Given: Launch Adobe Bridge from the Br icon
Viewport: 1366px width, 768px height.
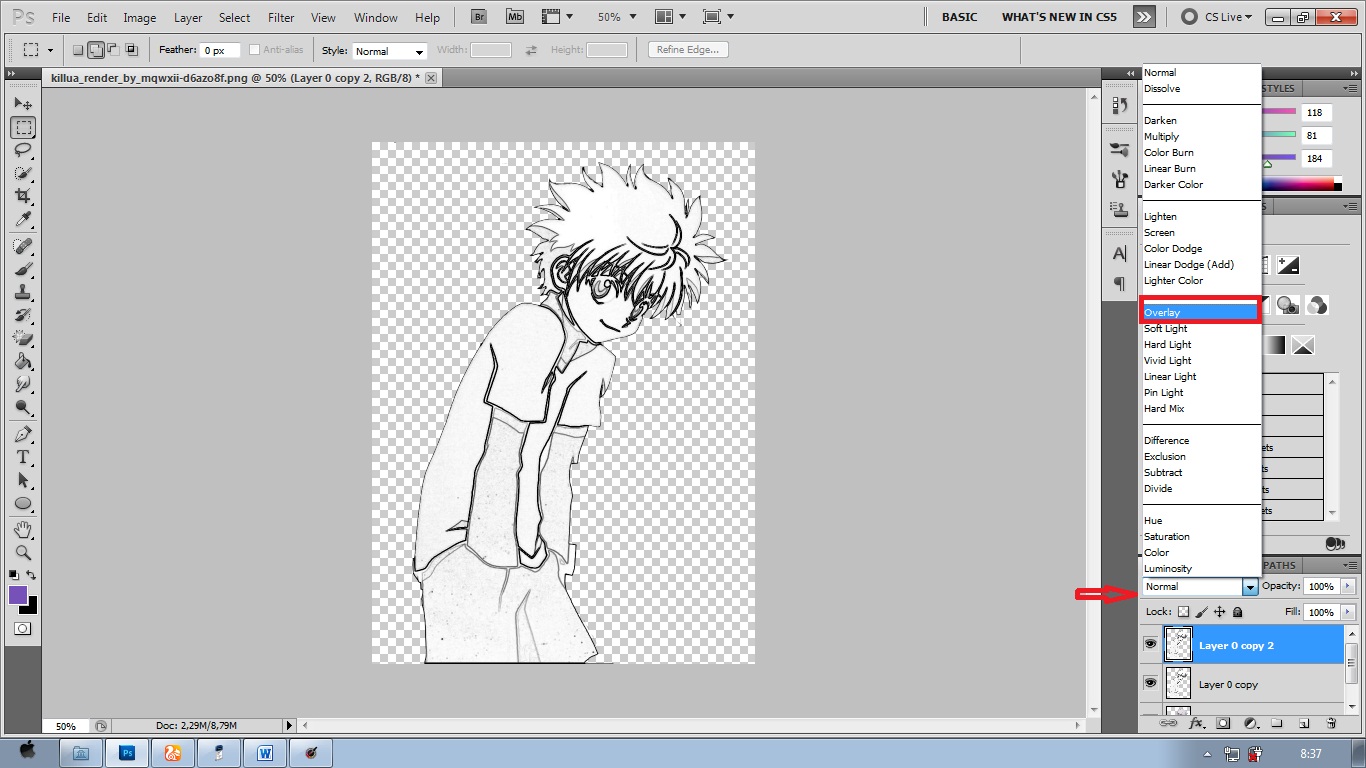Looking at the screenshot, I should coord(479,17).
